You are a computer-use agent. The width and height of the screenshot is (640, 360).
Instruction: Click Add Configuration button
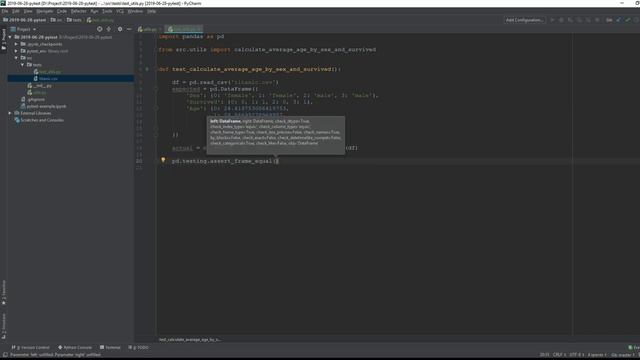524,20
